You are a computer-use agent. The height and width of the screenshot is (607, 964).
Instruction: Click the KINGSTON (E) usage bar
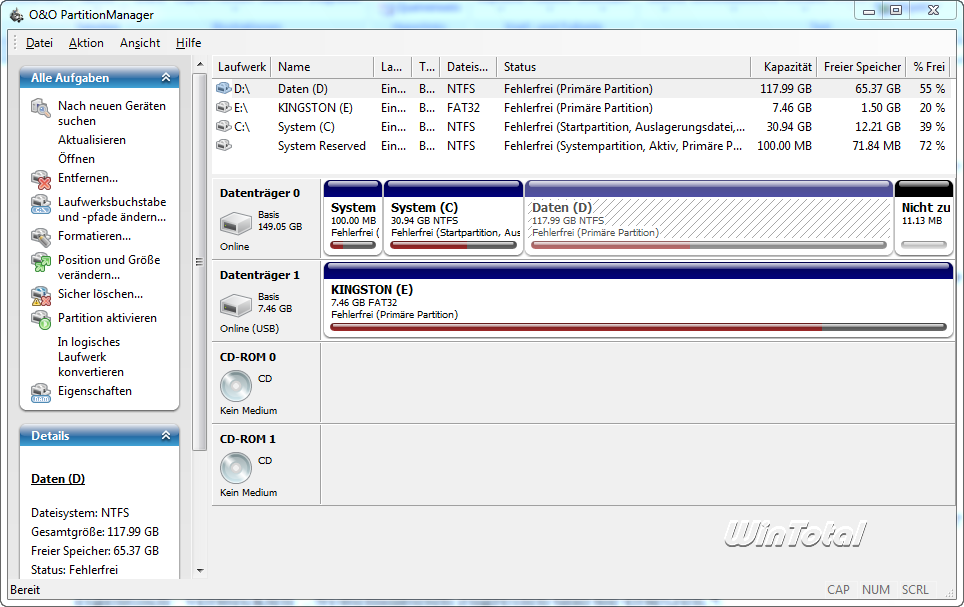click(638, 327)
